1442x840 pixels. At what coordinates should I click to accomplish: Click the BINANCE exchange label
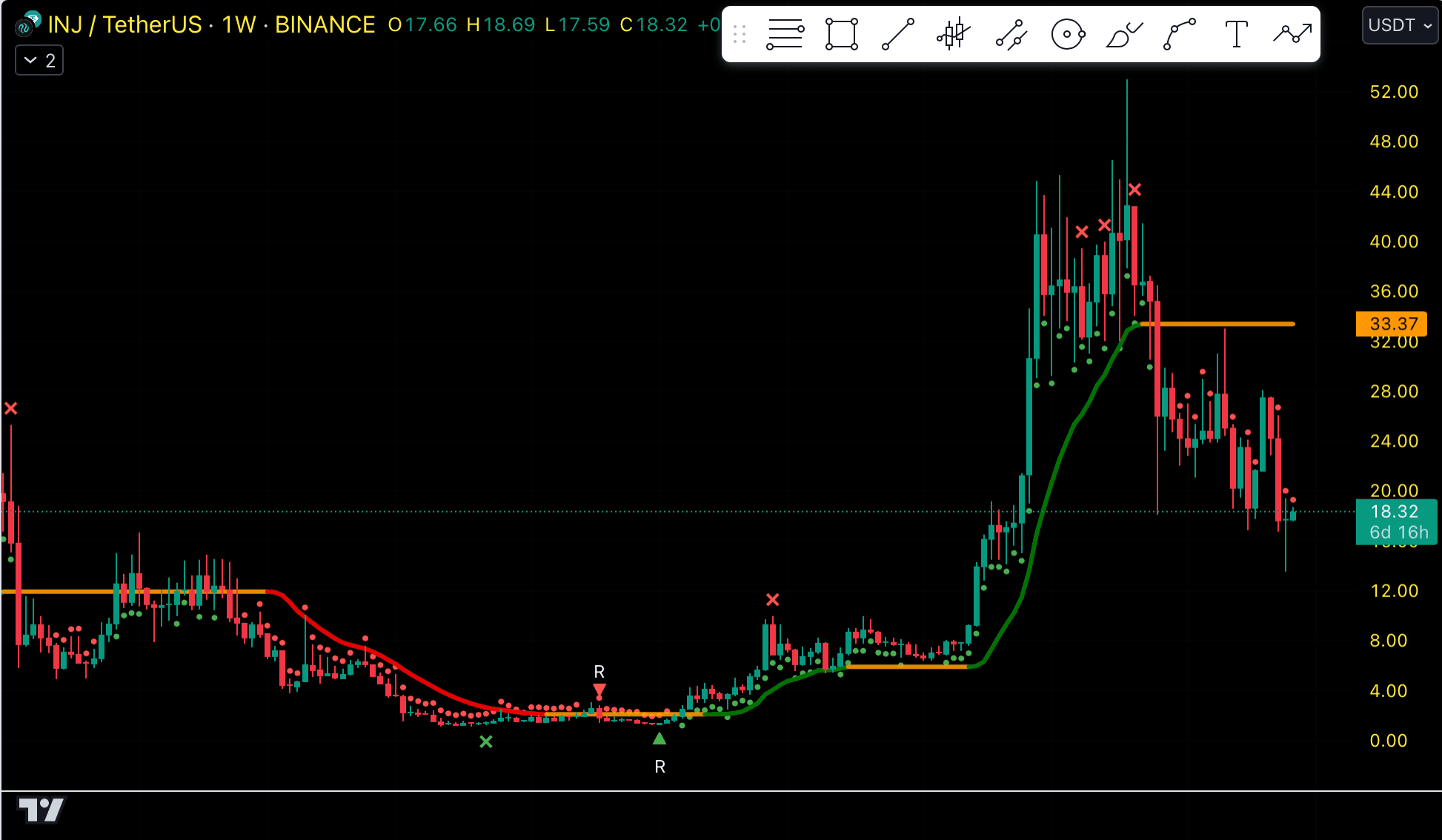coord(325,24)
